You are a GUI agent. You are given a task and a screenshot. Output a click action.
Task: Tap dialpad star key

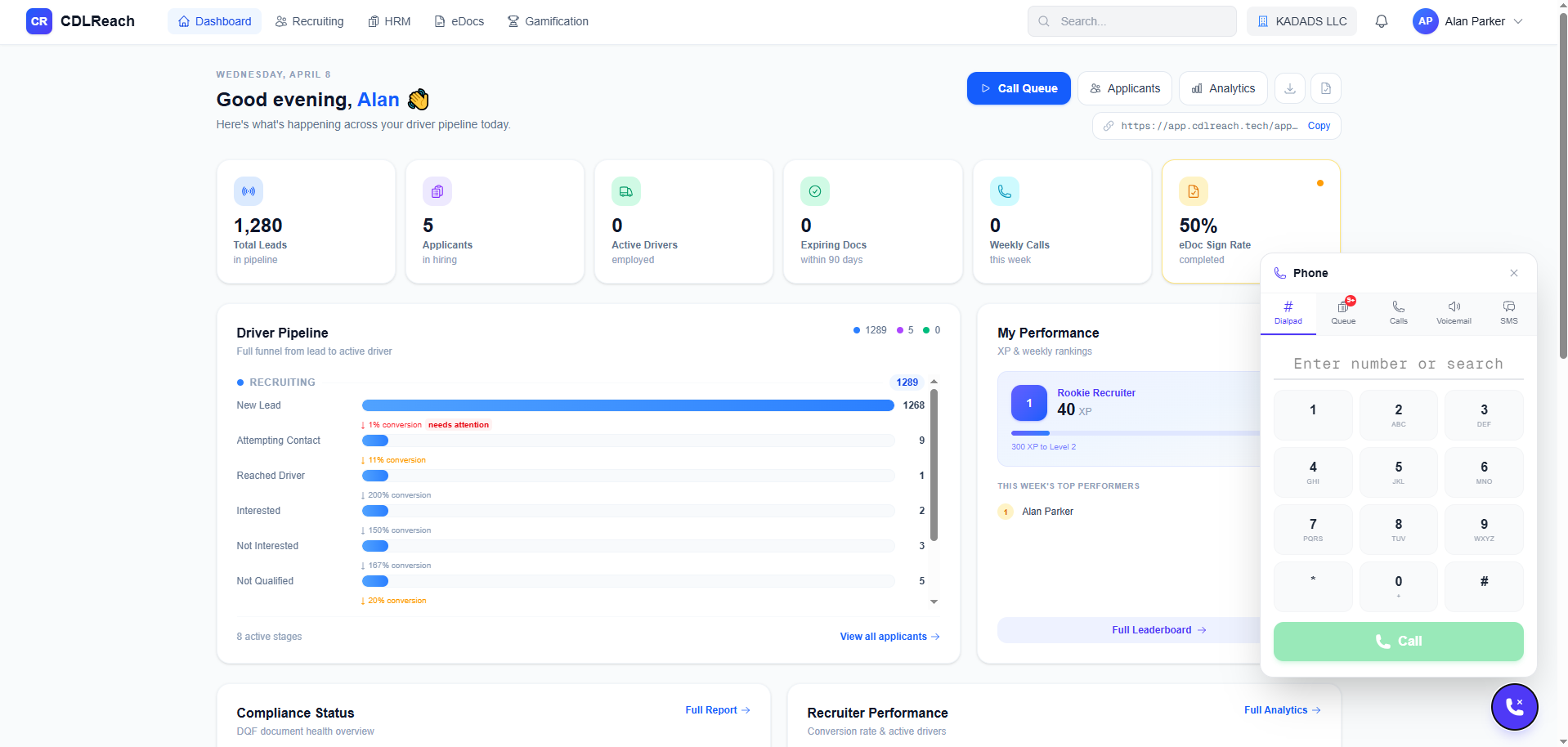click(x=1313, y=587)
